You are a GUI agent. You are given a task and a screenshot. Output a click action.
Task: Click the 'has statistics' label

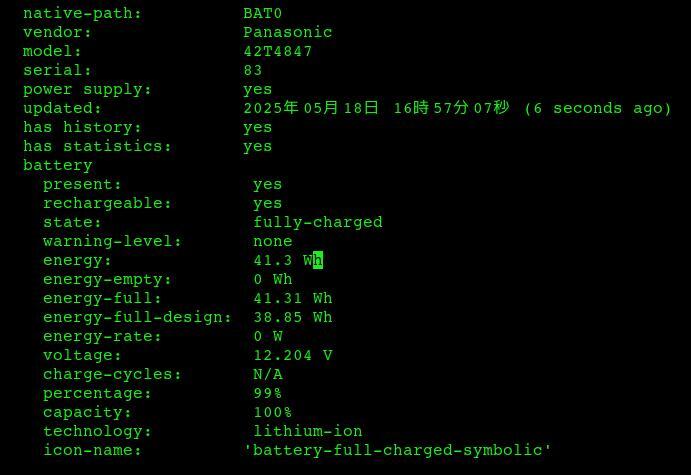[x=97, y=146]
